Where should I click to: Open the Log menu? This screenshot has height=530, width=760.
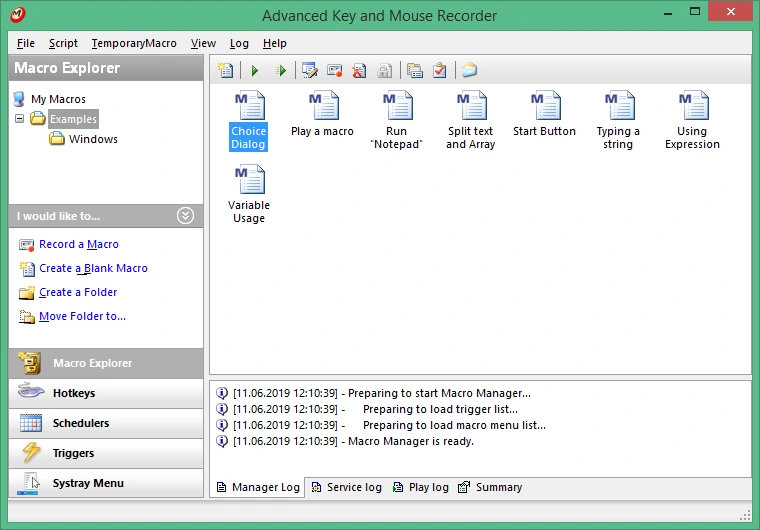point(239,43)
